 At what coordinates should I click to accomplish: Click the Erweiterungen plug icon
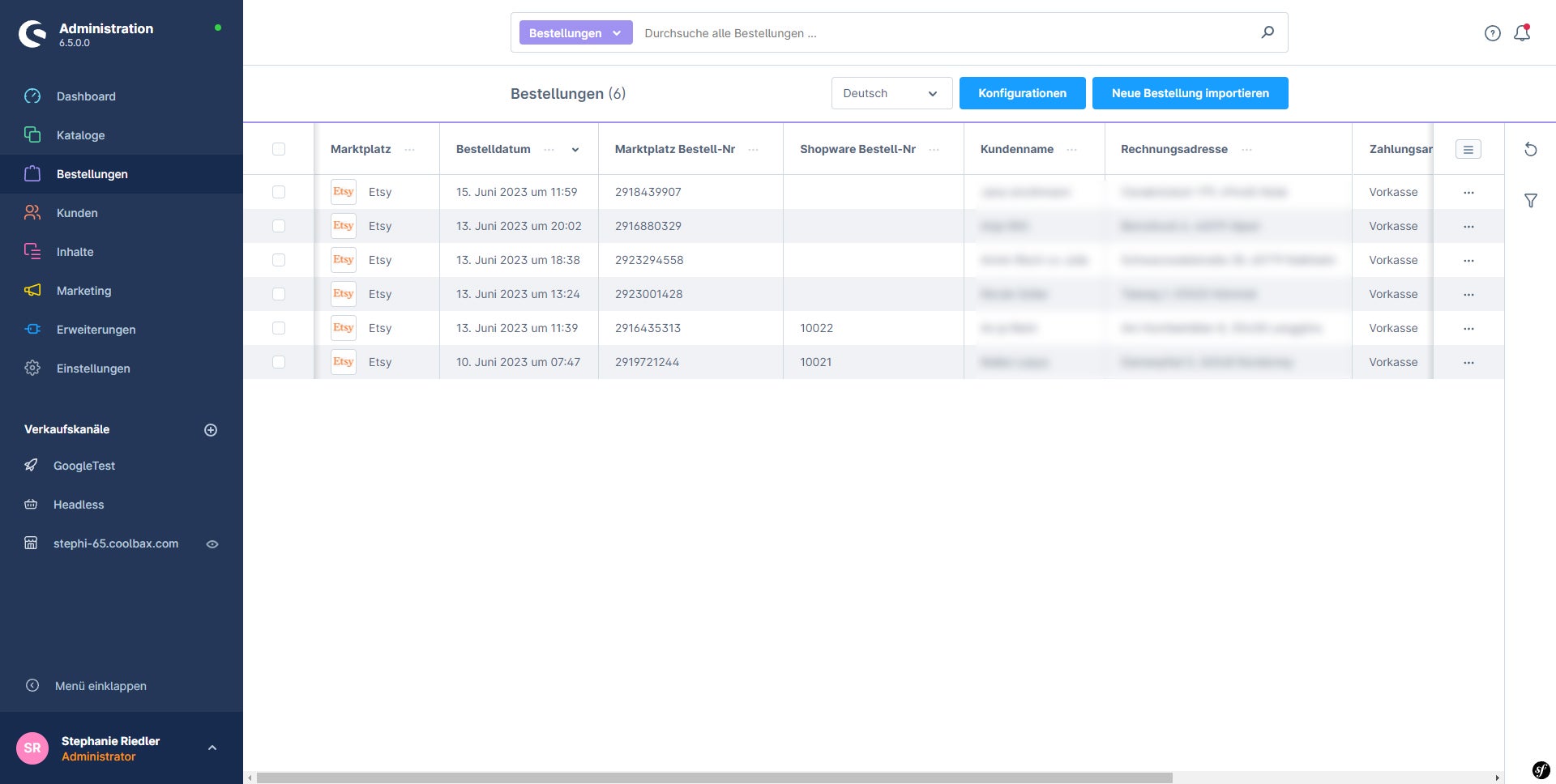[x=32, y=330]
